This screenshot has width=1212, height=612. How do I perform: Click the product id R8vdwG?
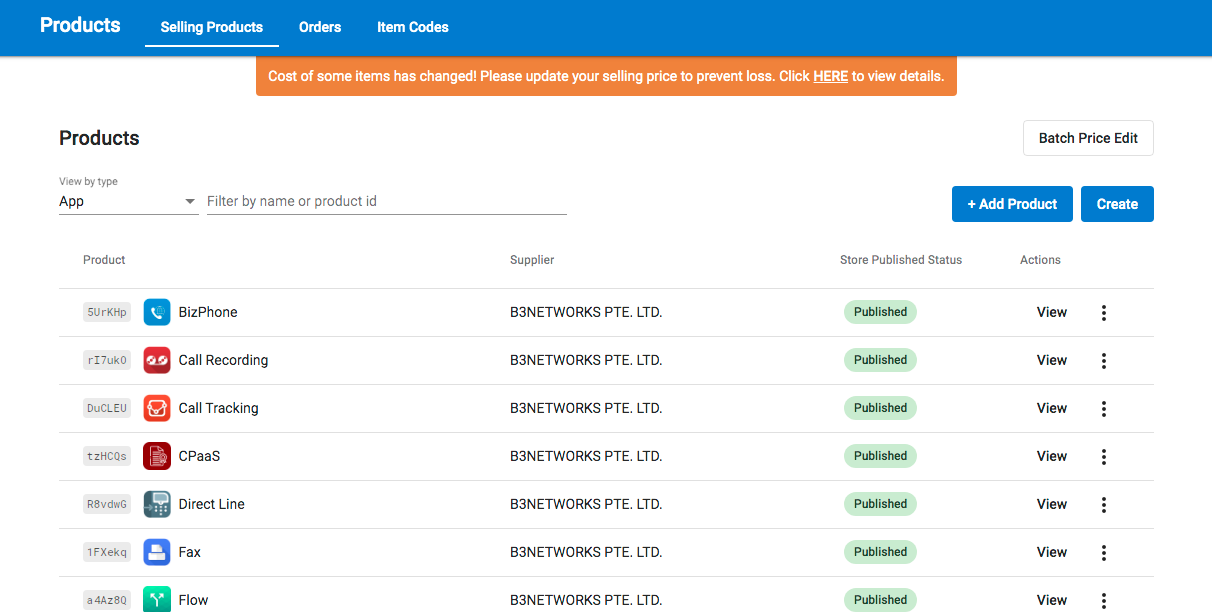[107, 504]
